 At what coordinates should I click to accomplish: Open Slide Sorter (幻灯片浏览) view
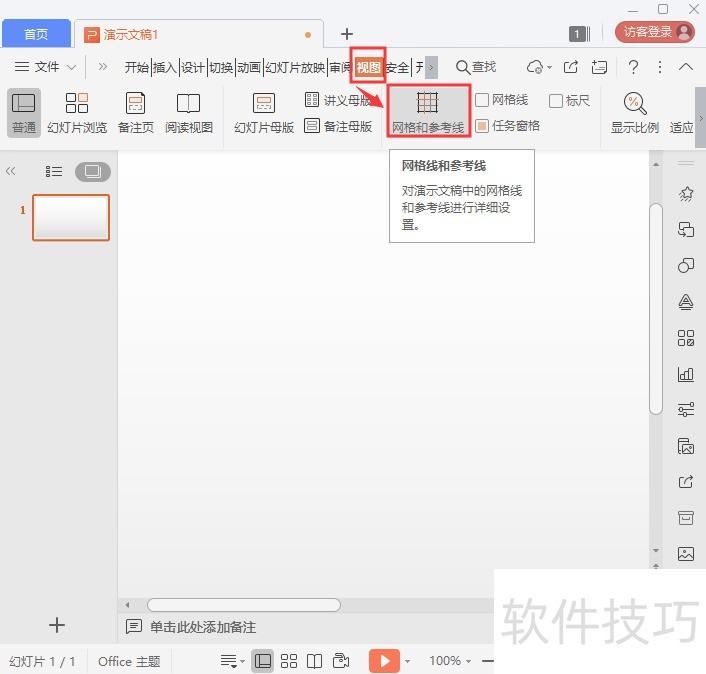click(x=77, y=113)
